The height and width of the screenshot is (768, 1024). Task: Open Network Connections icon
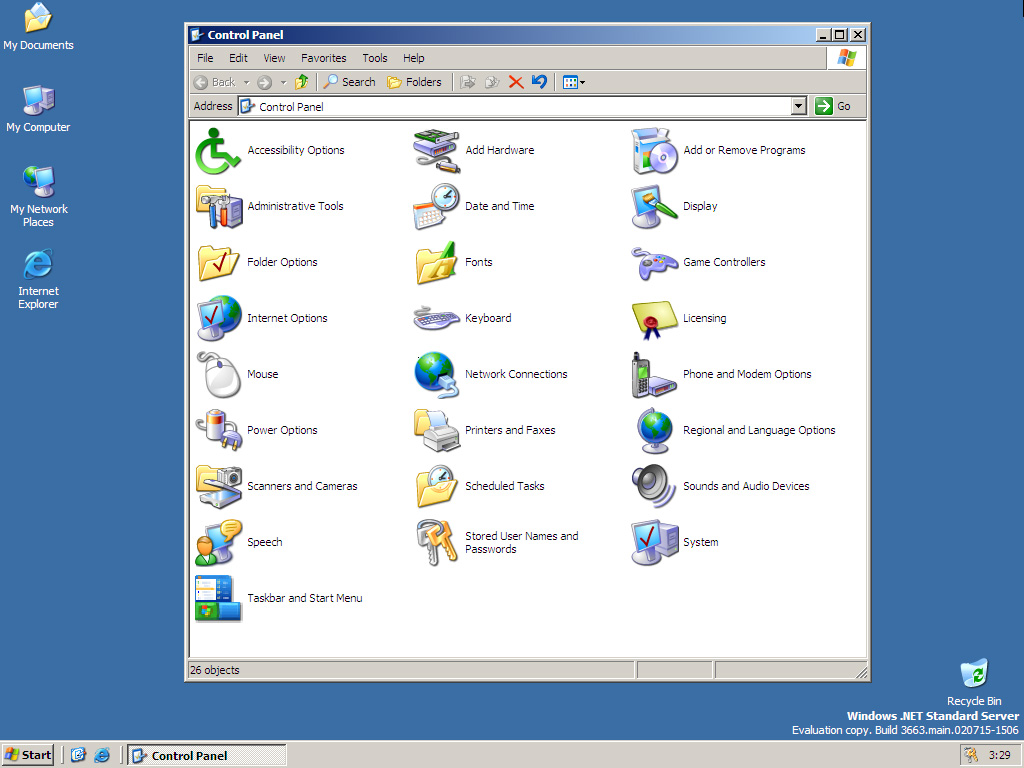(436, 374)
